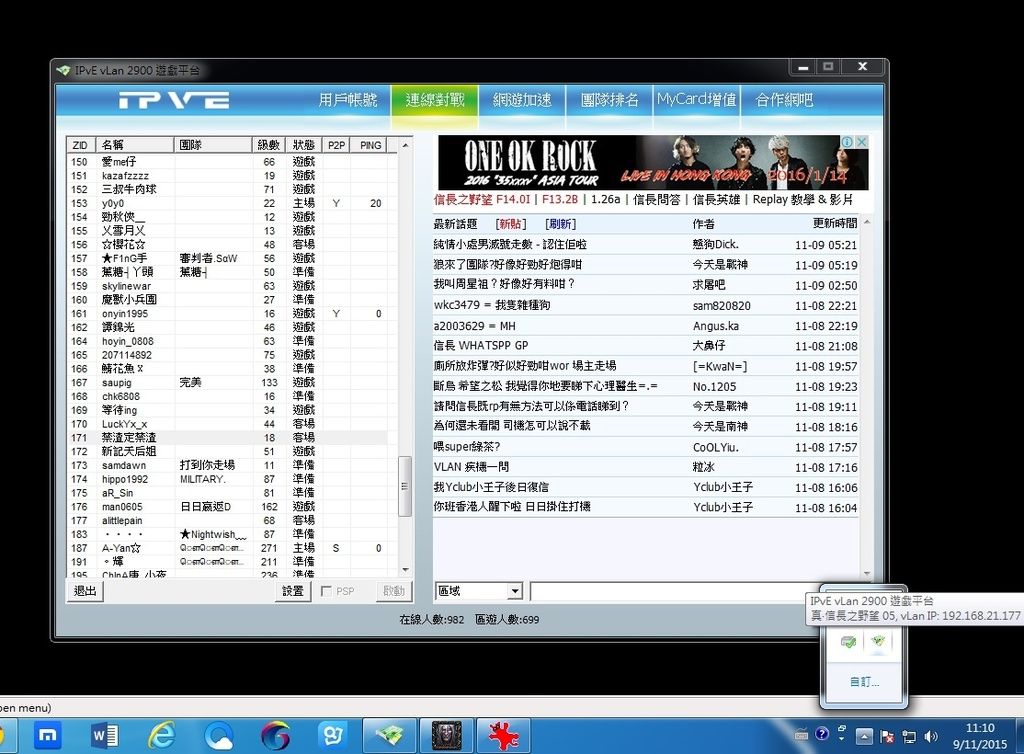Click the 刷新 refresh link

pos(561,224)
